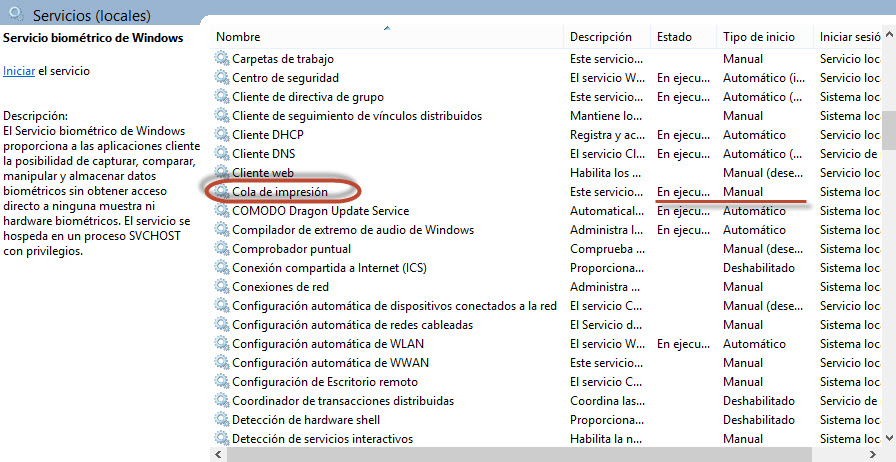Click the gear icon beside Cola de impresión

point(222,192)
